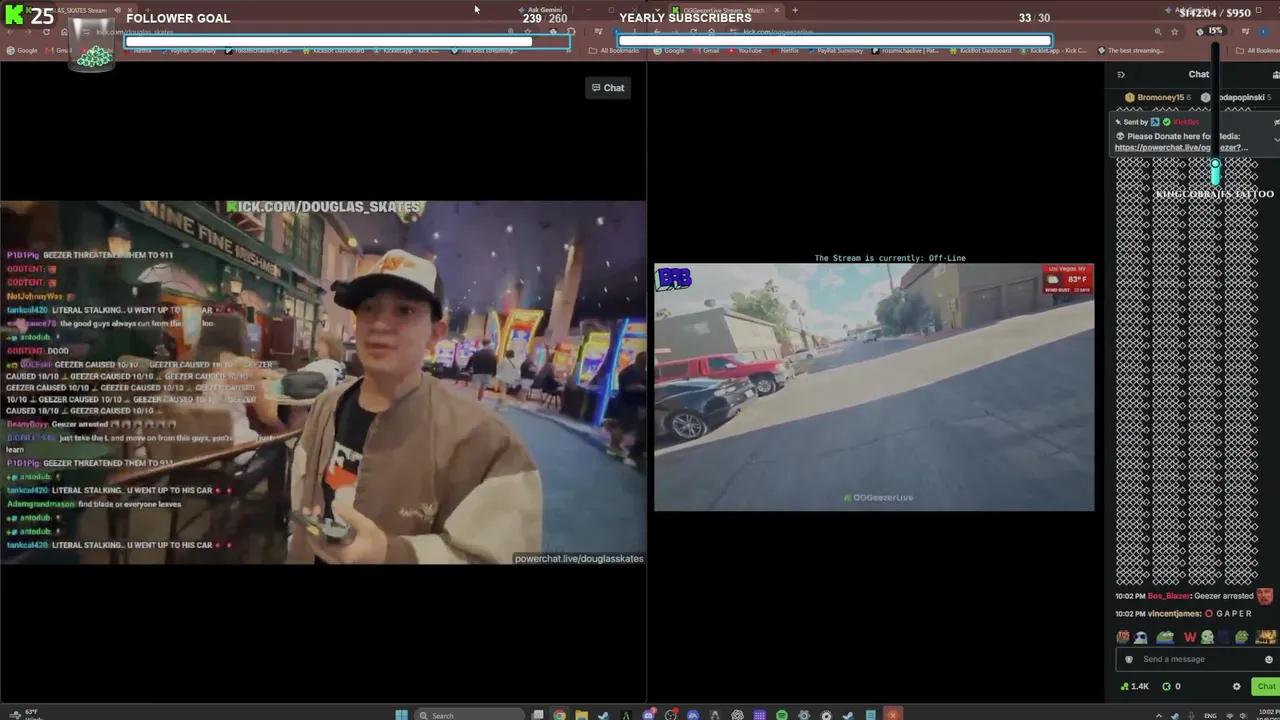Open chat settings gear icon
Image resolution: width=1280 pixels, height=720 pixels.
(1236, 687)
